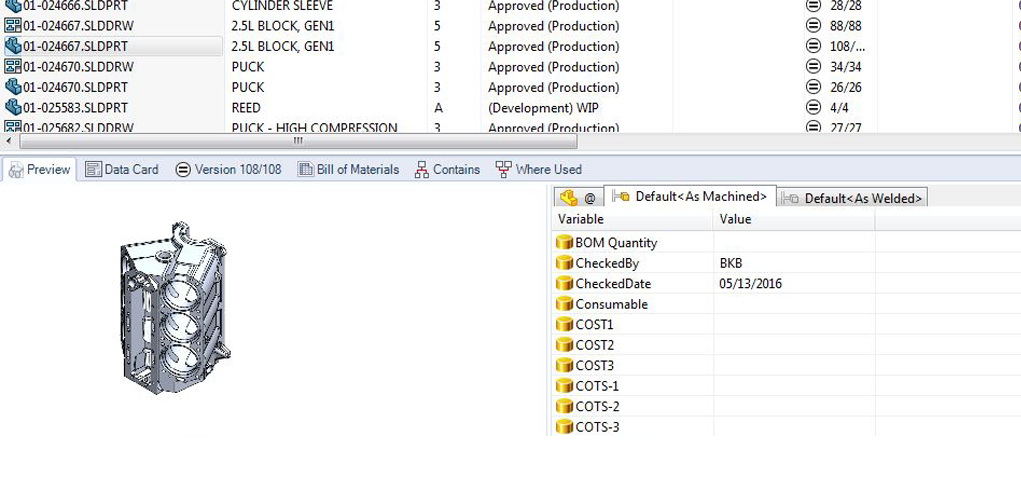
Task: Click the variable icon beside COST2
Action: pyautogui.click(x=564, y=345)
